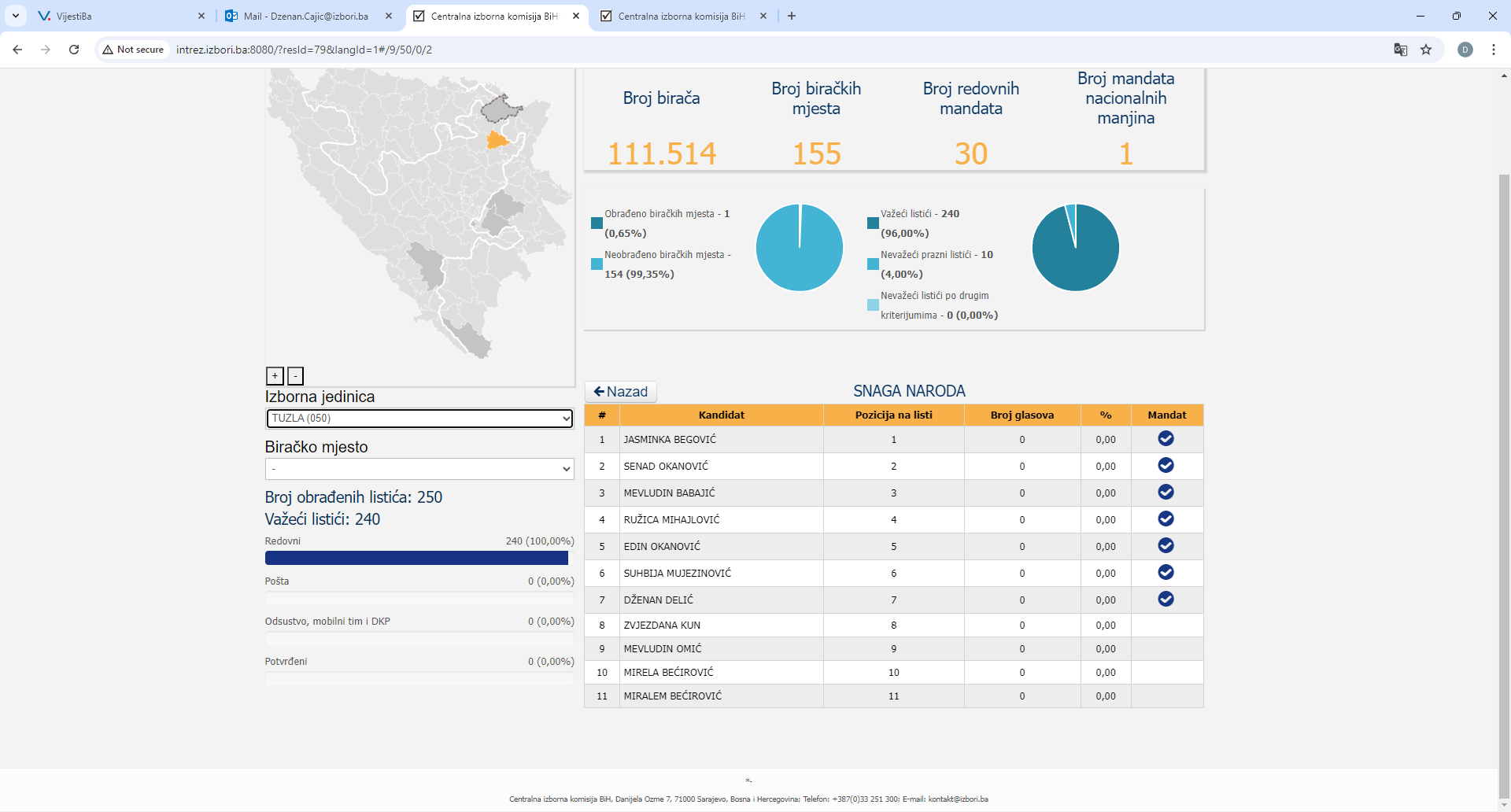
Task: Open the Google Translate page icon
Action: (x=1401, y=50)
